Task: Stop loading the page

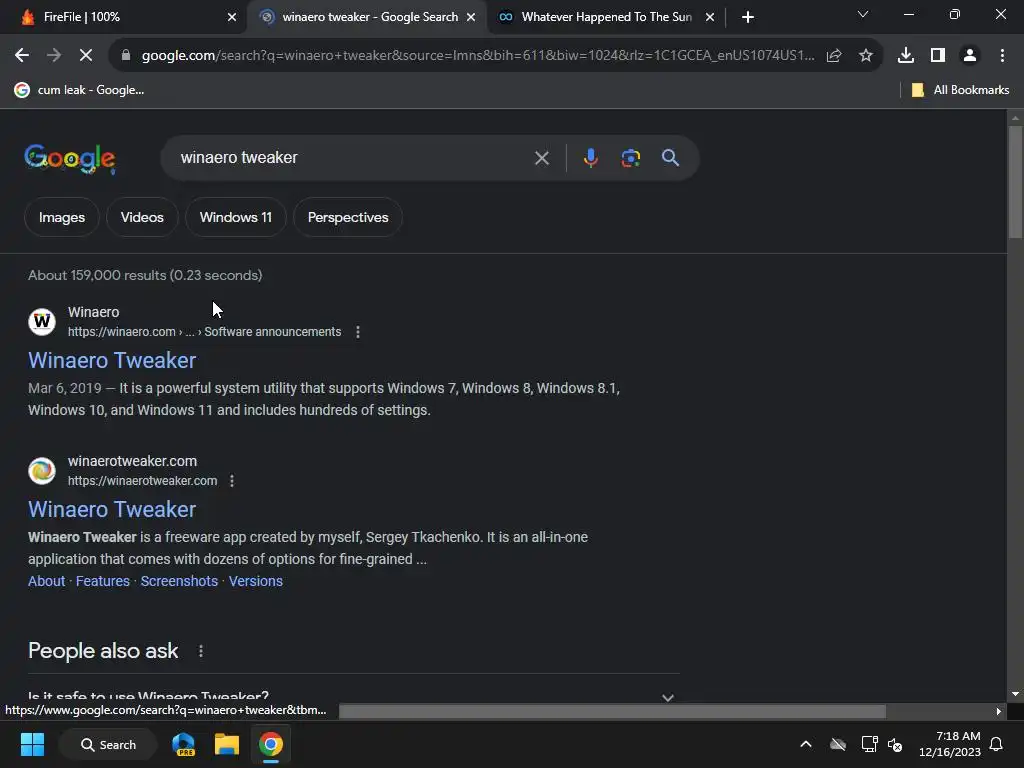Action: 86,56
